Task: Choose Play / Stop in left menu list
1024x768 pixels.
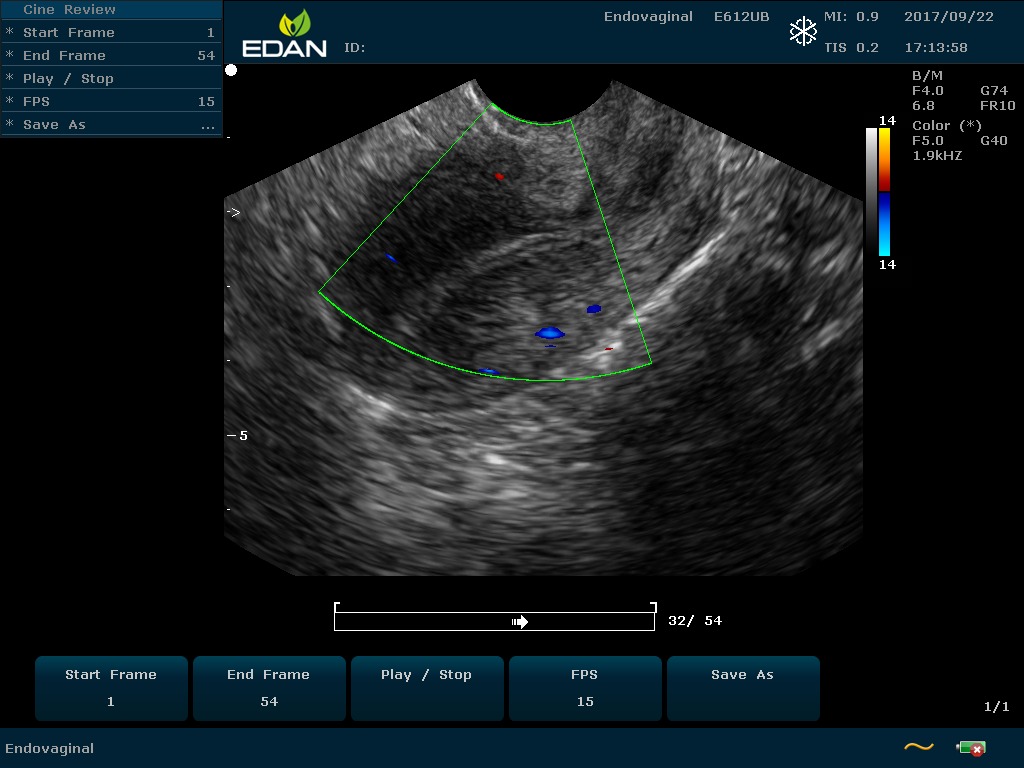Action: [110, 79]
